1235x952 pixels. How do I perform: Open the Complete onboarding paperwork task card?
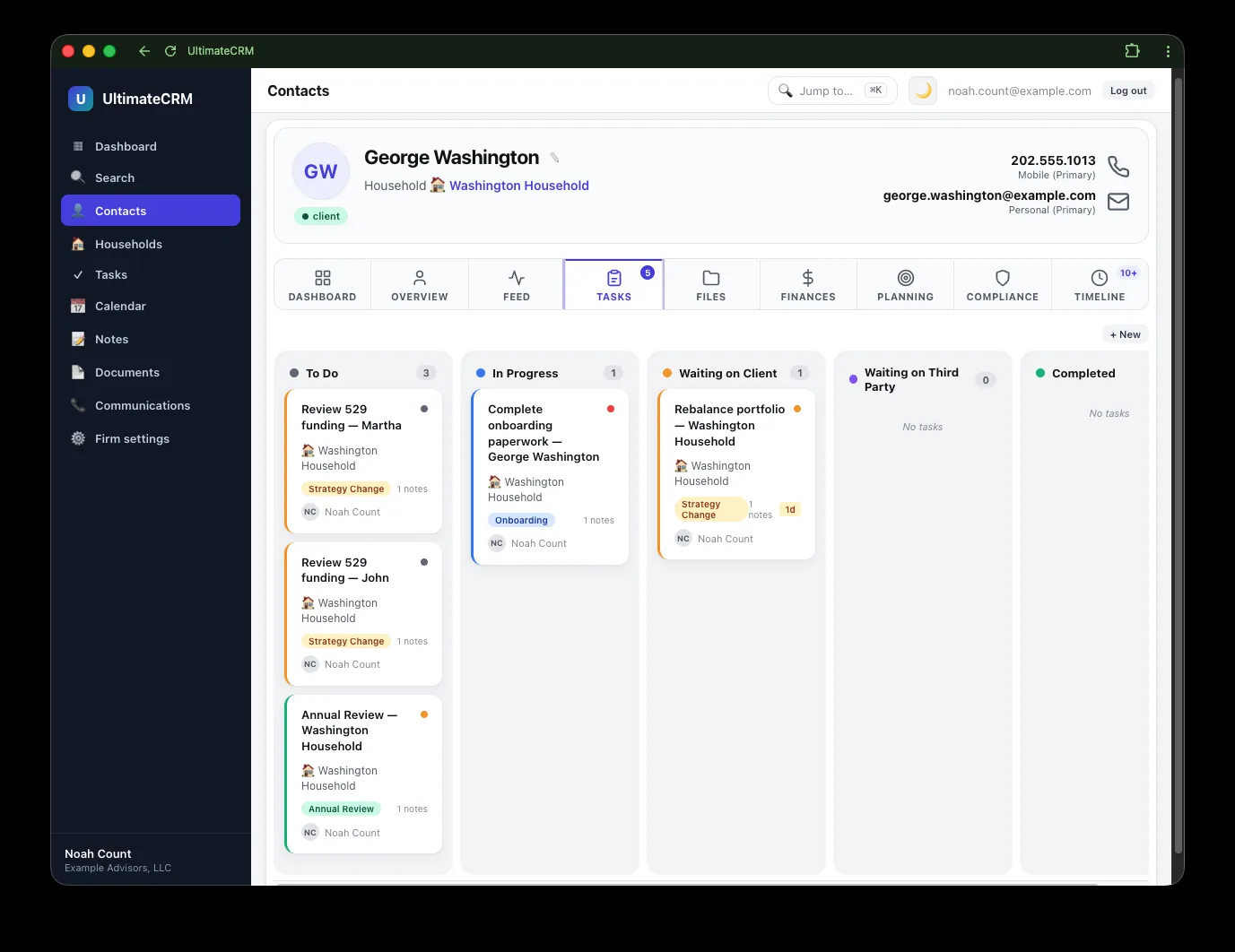[x=550, y=477]
